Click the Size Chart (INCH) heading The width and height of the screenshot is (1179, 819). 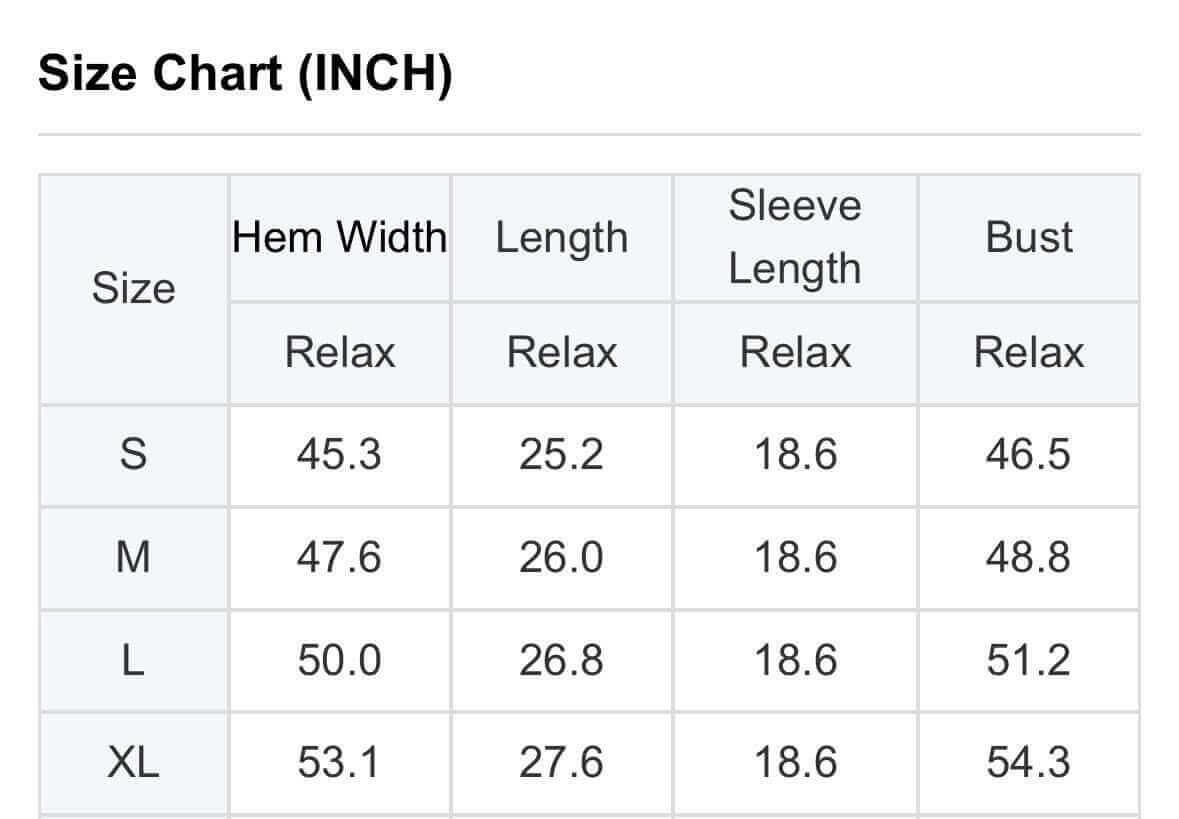point(245,74)
